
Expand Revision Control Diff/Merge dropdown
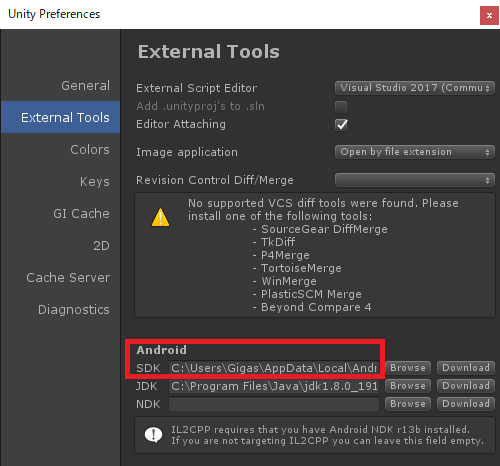[415, 180]
